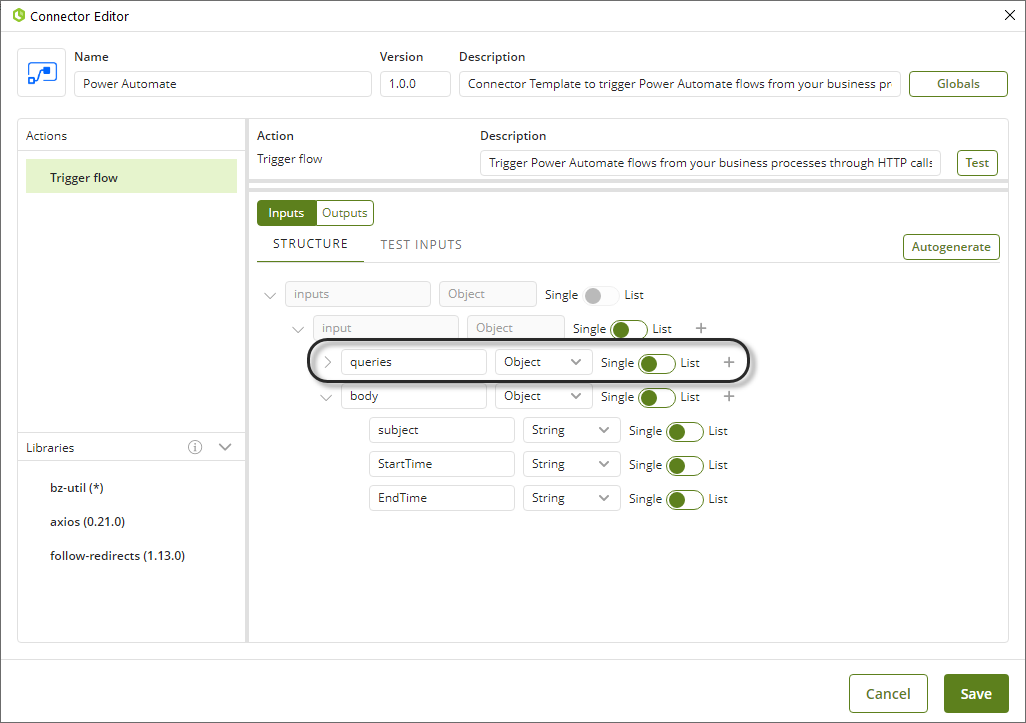Screen dimensions: 1026x723
Task: Edit the connector Description field
Action: 680,84
